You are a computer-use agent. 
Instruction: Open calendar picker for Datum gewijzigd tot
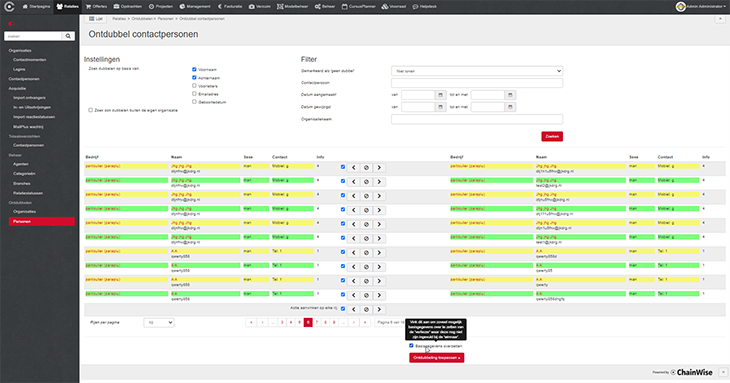510,107
